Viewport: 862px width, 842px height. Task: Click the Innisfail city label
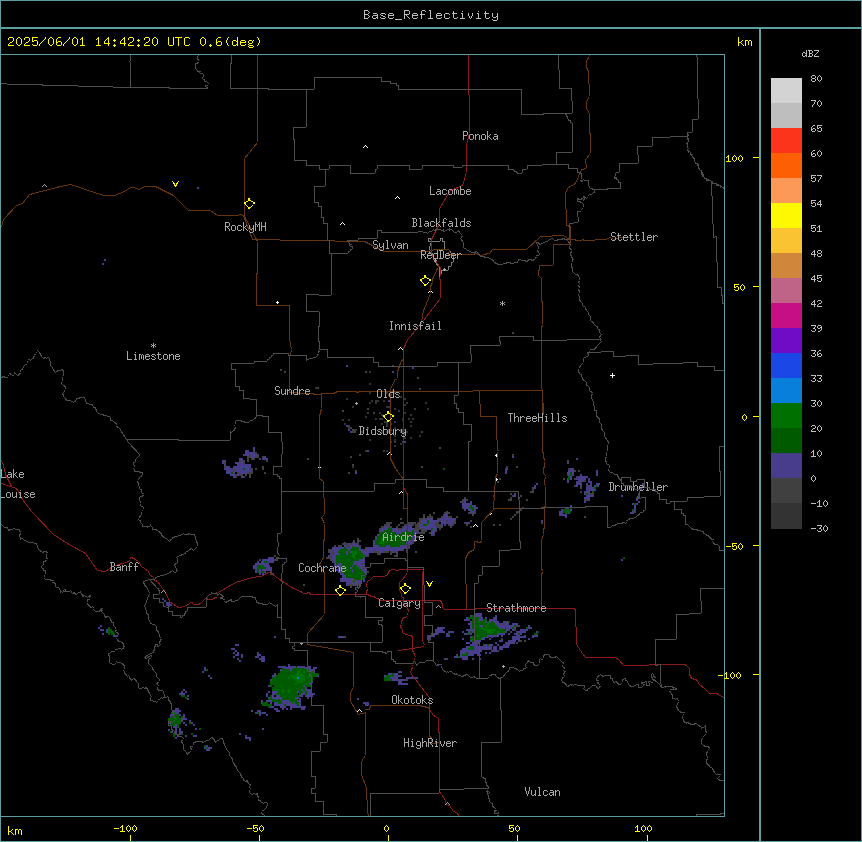(415, 326)
